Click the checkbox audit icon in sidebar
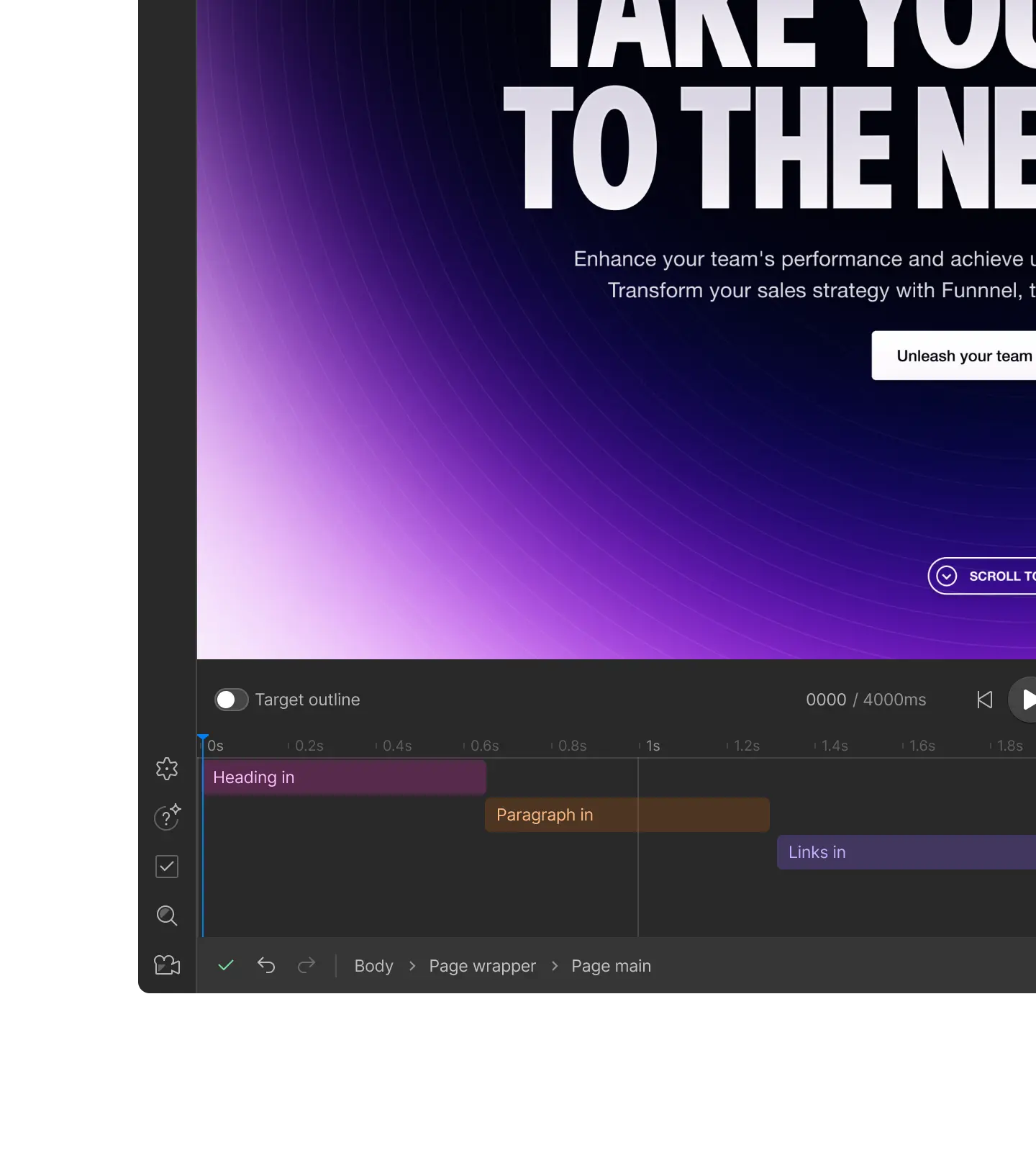1036x1166 pixels. [x=167, y=867]
